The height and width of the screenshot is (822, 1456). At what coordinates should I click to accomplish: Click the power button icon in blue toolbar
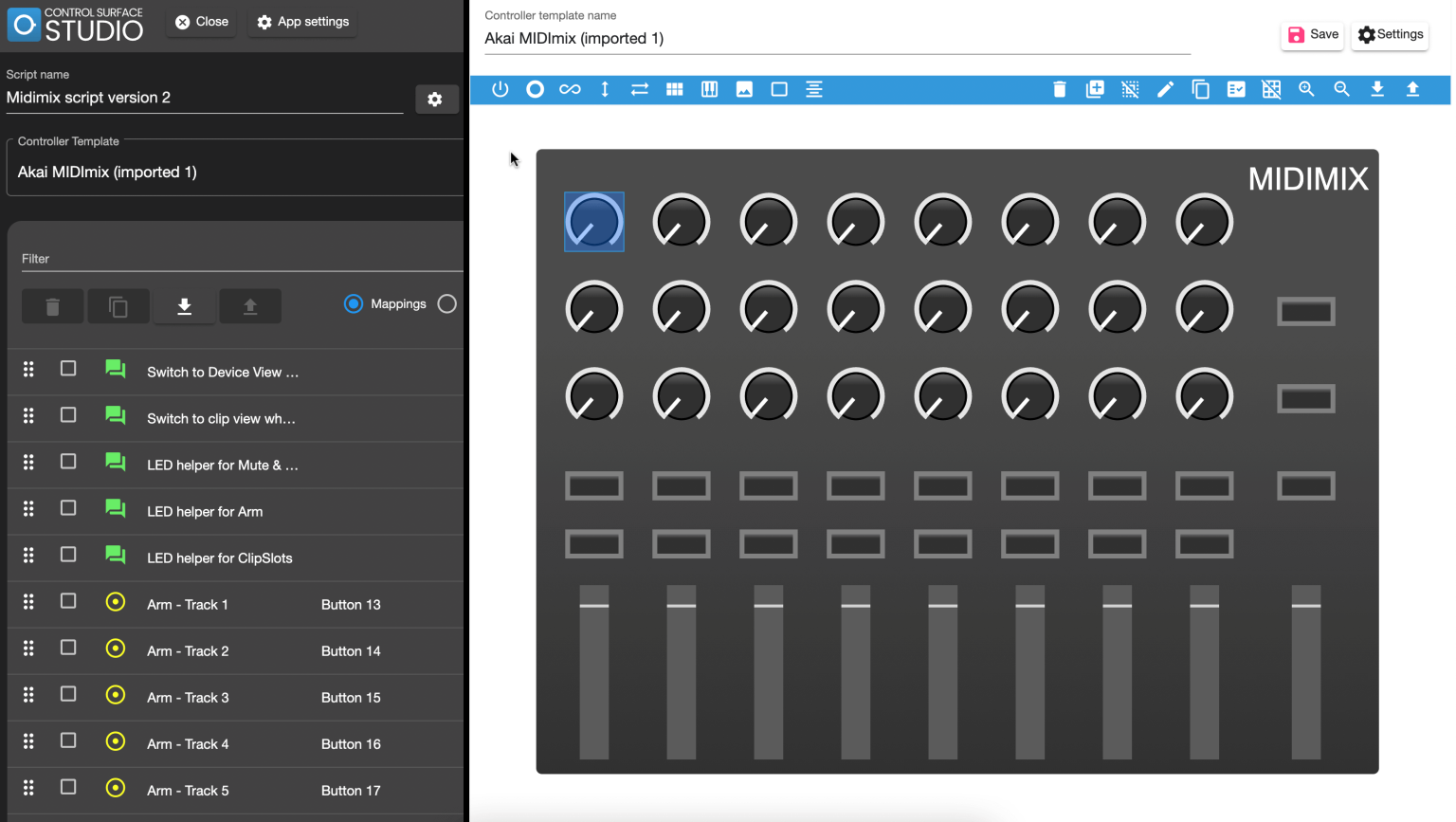click(500, 89)
